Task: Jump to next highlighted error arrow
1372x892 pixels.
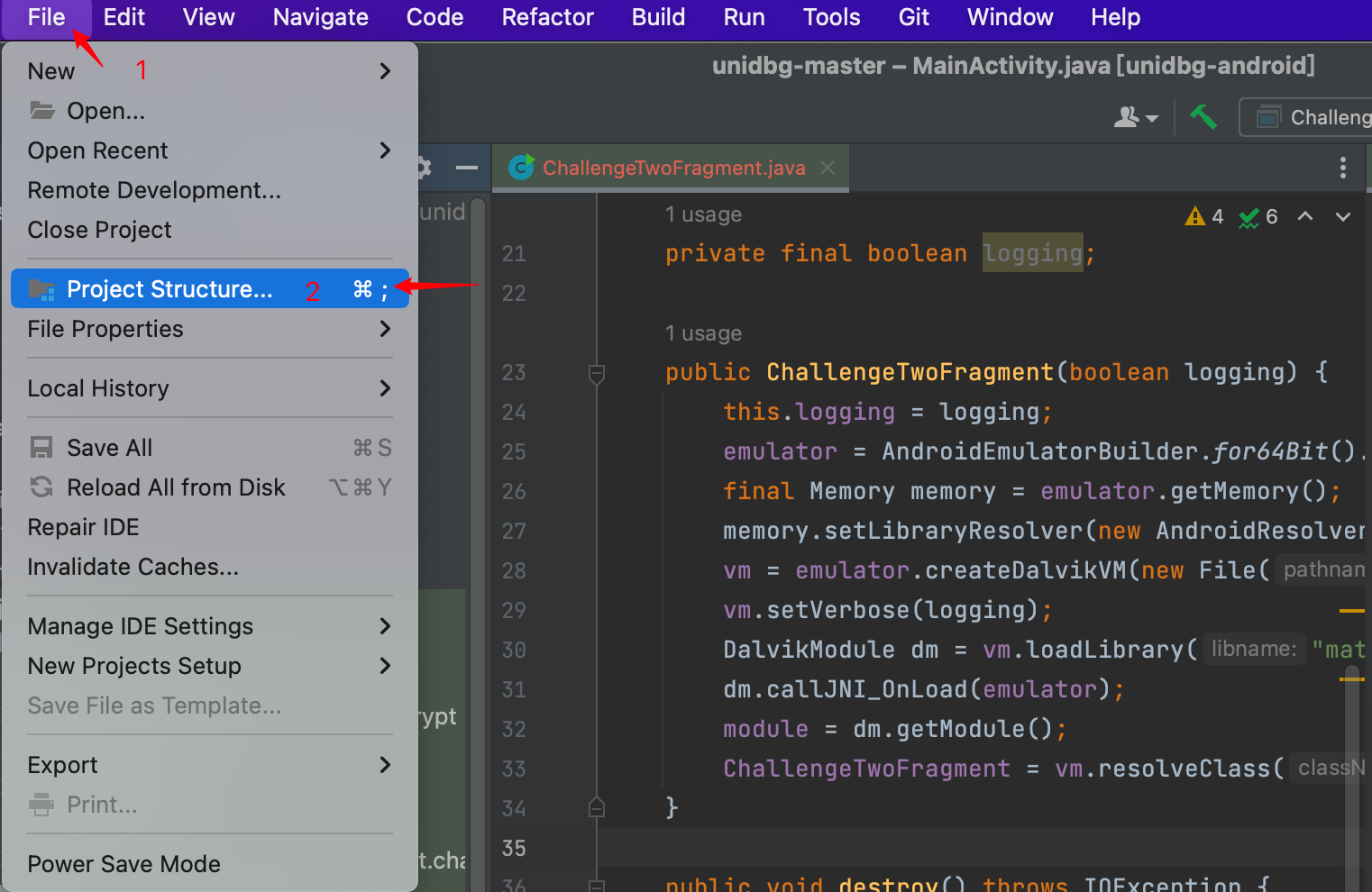Action: point(1342,216)
